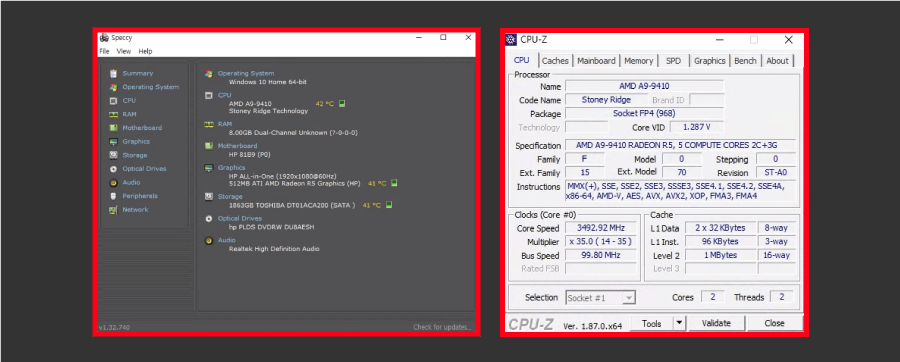Click the Code Name field showing Stoney Ridge
Image resolution: width=900 pixels, height=362 pixels.
coord(606,100)
